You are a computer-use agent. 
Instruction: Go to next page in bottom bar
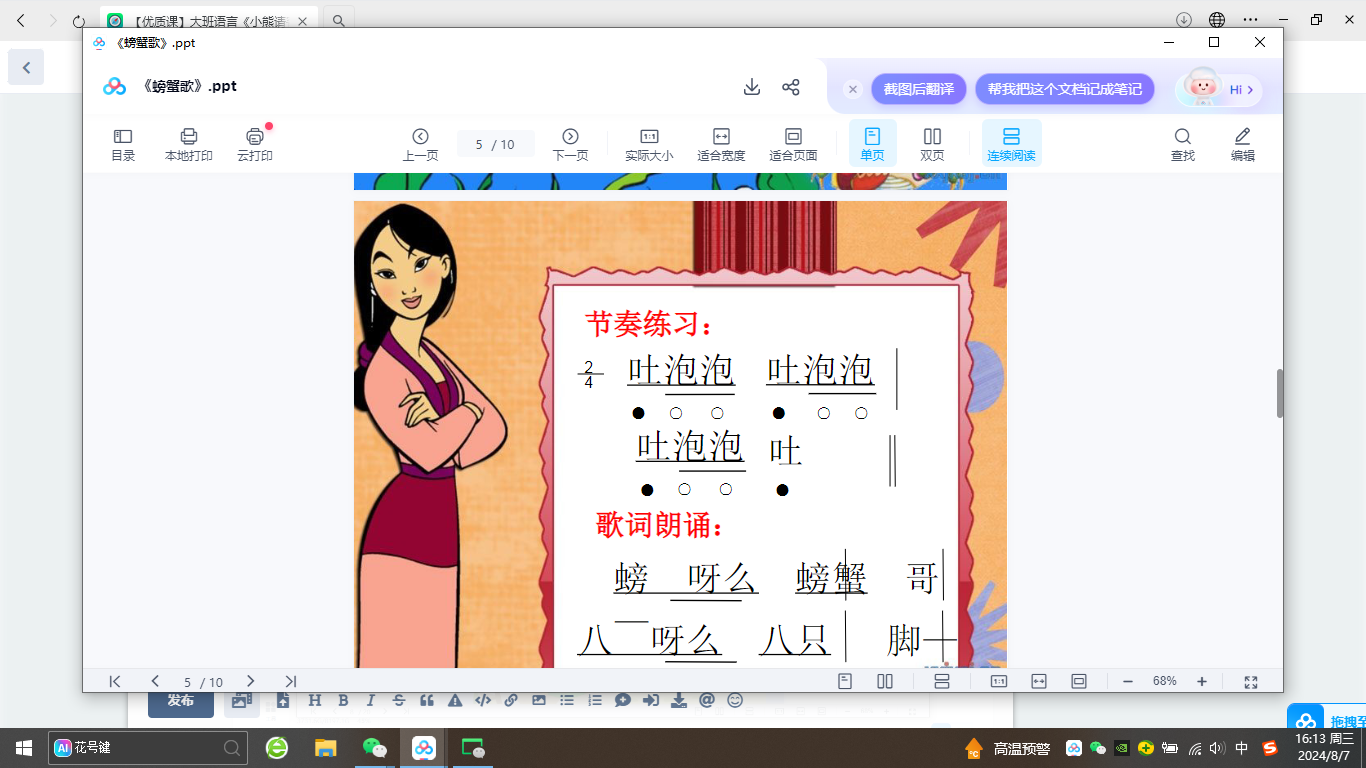(x=251, y=681)
